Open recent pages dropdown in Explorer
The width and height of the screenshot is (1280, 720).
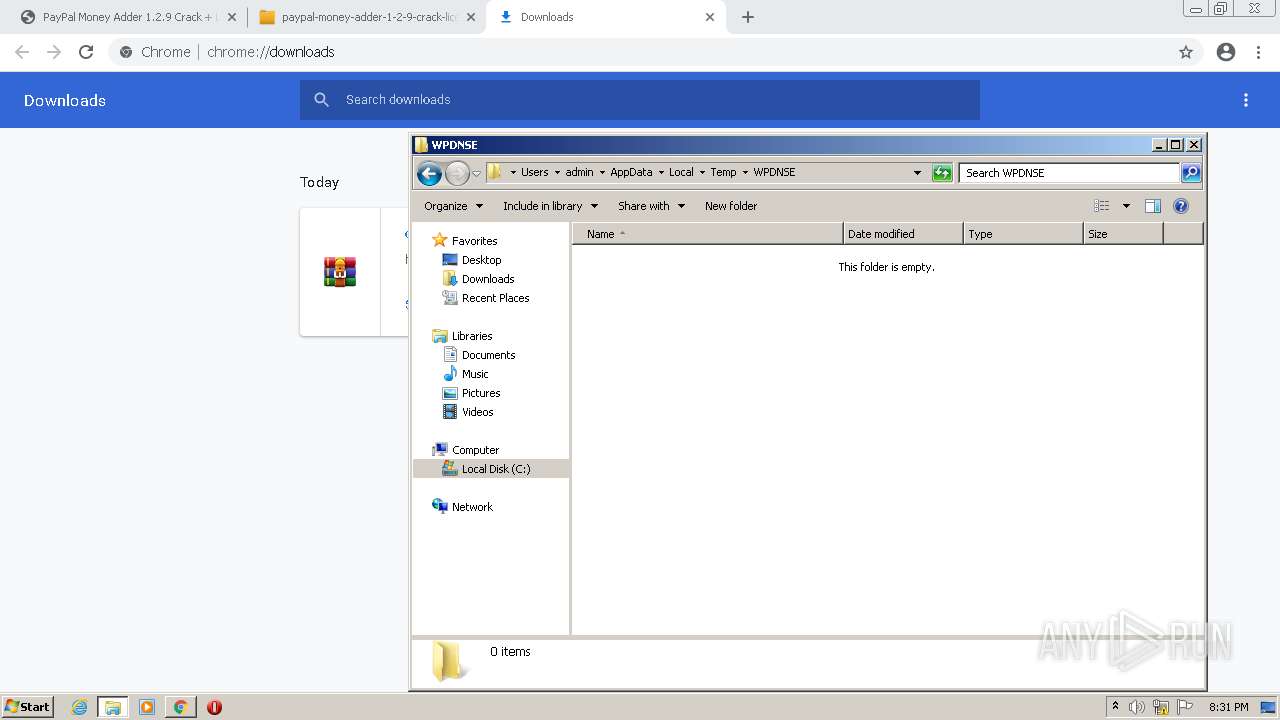point(476,173)
